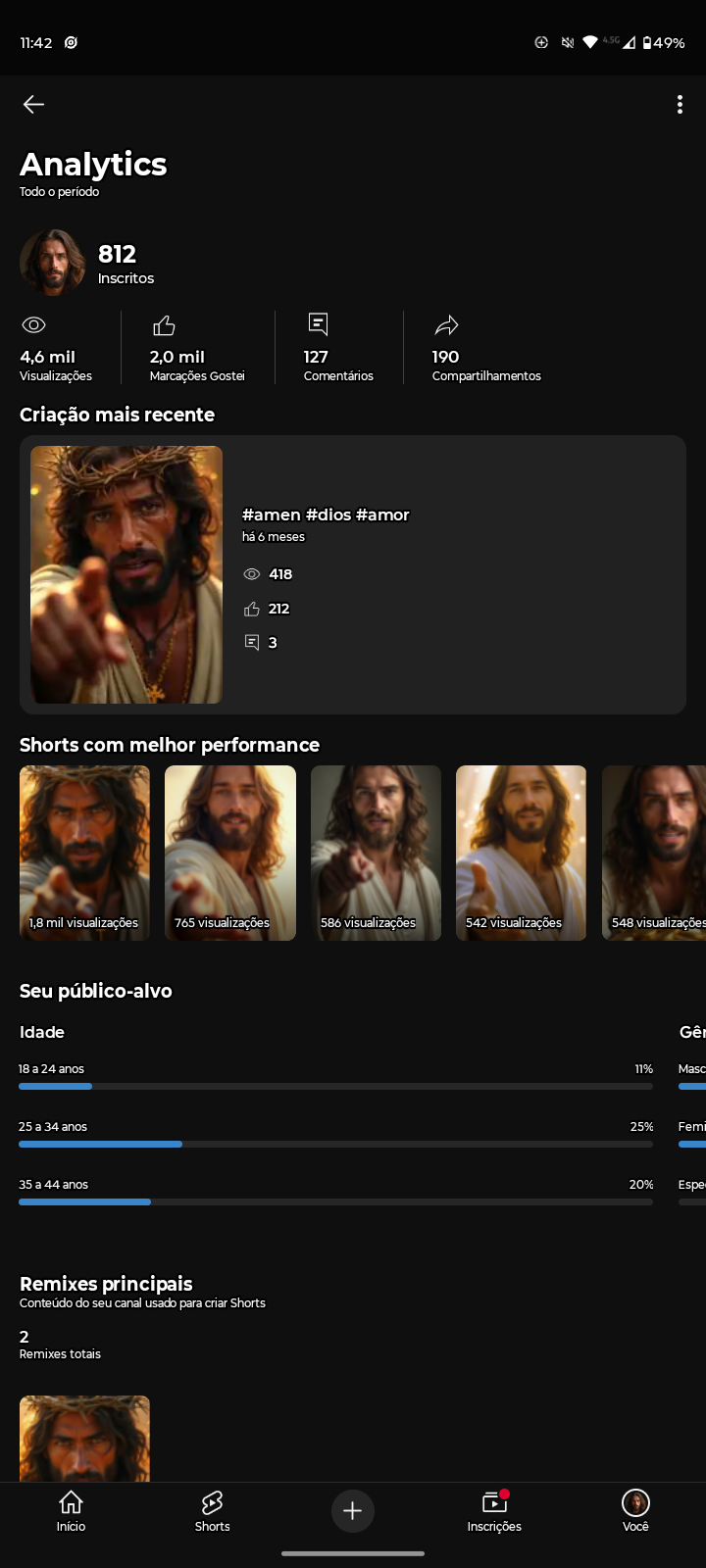Tap the plus create button
Screen dimensions: 706x1568
click(353, 1511)
